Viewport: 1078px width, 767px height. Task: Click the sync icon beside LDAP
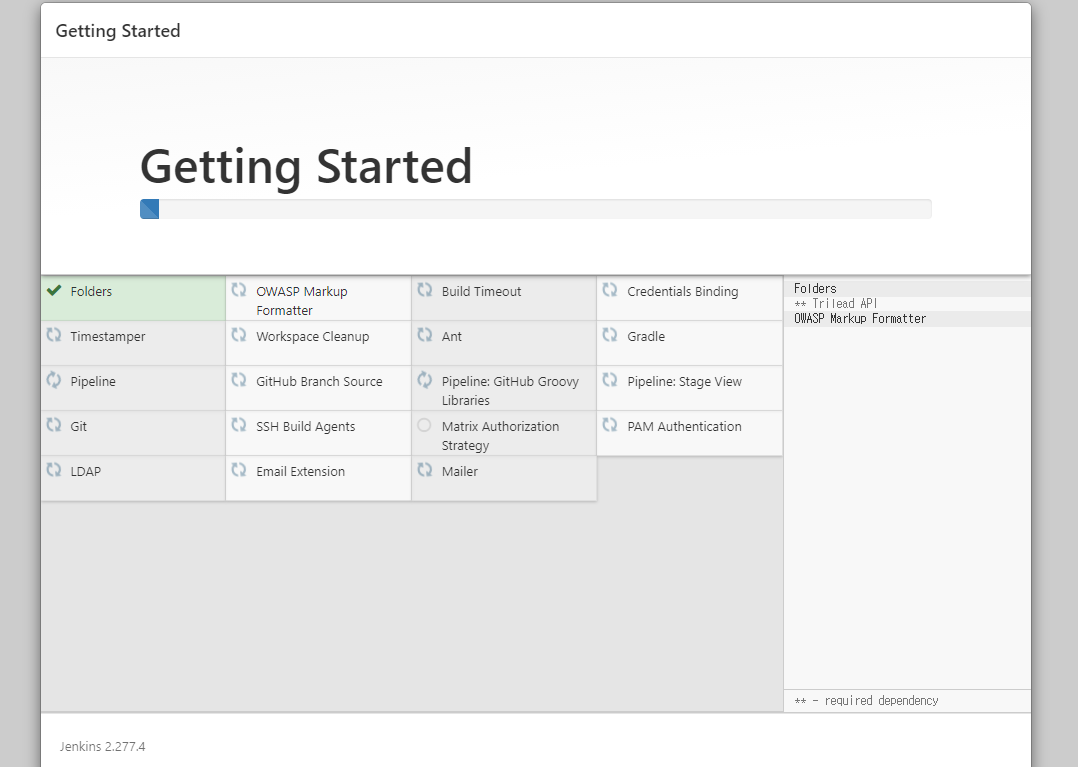54,470
